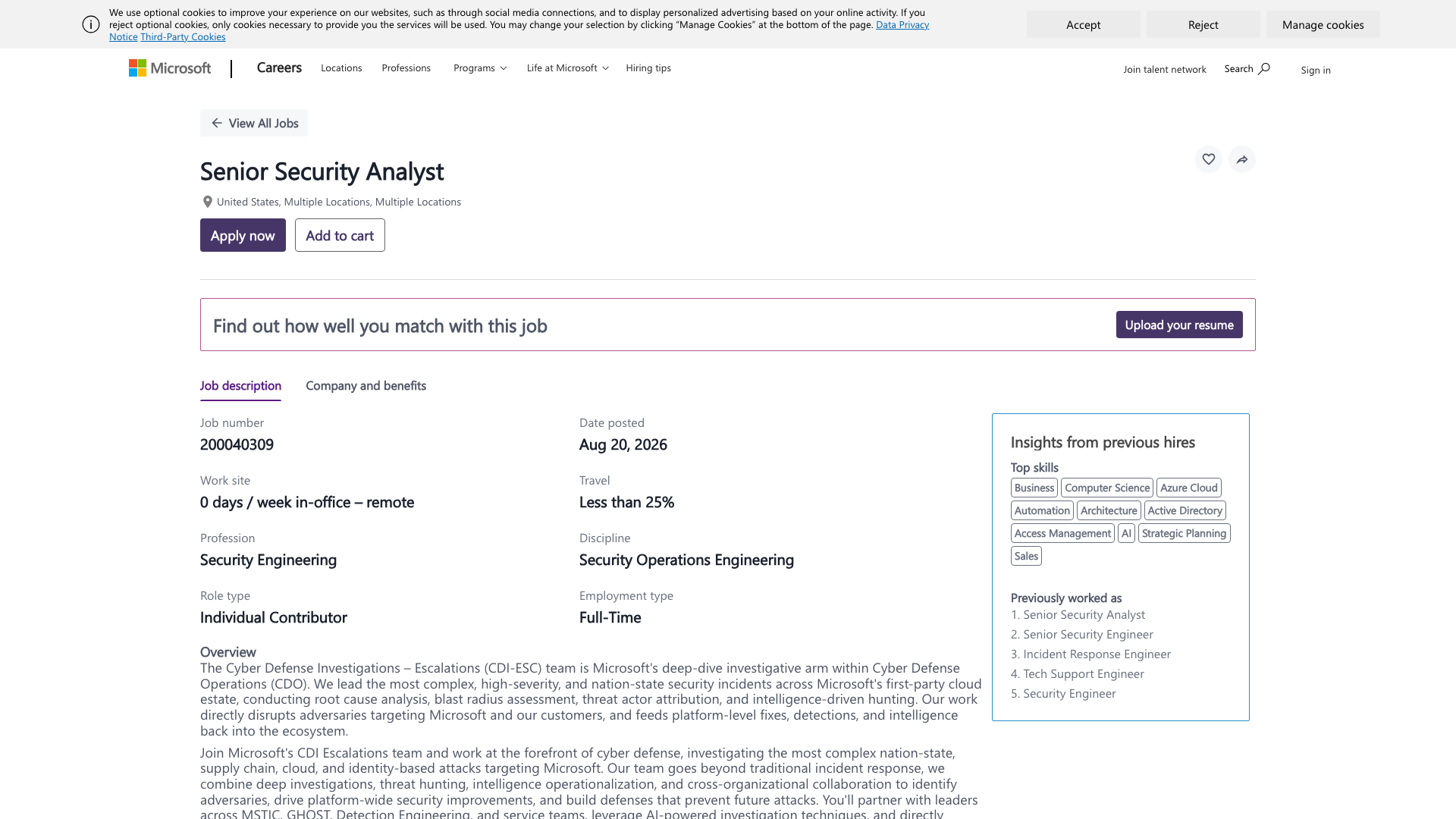This screenshot has width=1456, height=819.
Task: Click '0 days / week in-office – remote'
Action: [x=307, y=502]
